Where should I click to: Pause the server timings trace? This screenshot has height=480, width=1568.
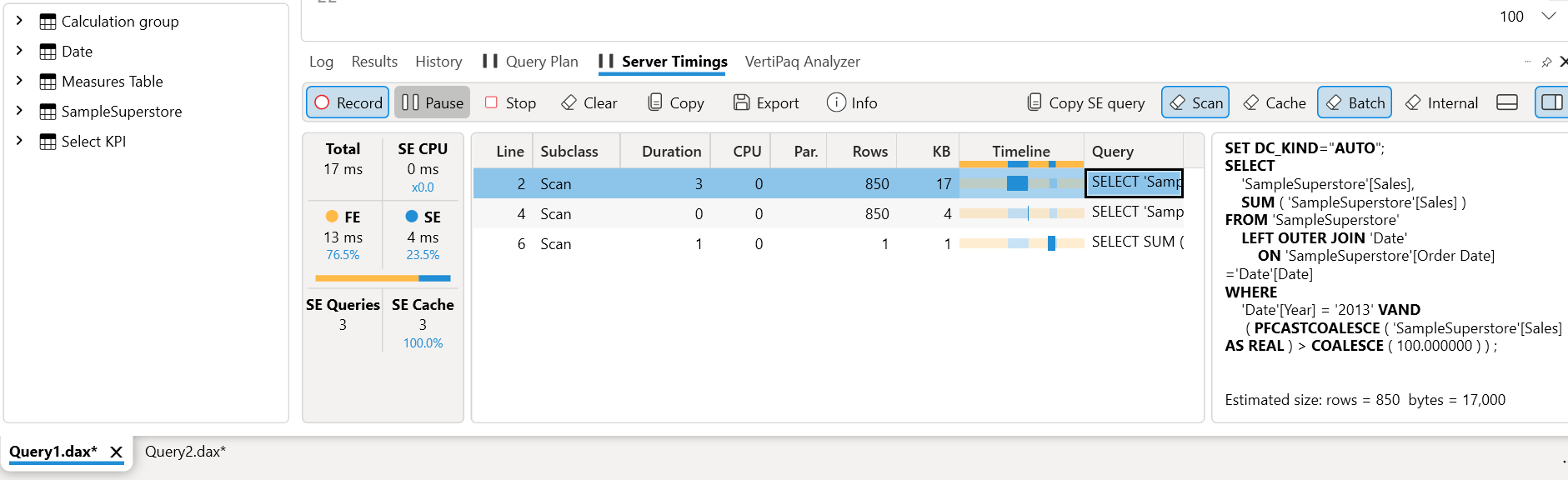click(x=432, y=102)
